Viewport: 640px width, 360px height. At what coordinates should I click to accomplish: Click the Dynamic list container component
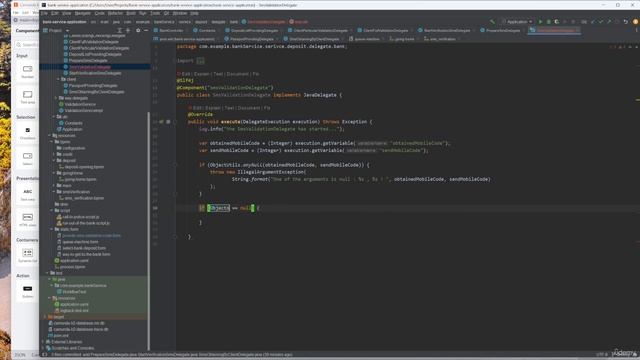coord(27,256)
